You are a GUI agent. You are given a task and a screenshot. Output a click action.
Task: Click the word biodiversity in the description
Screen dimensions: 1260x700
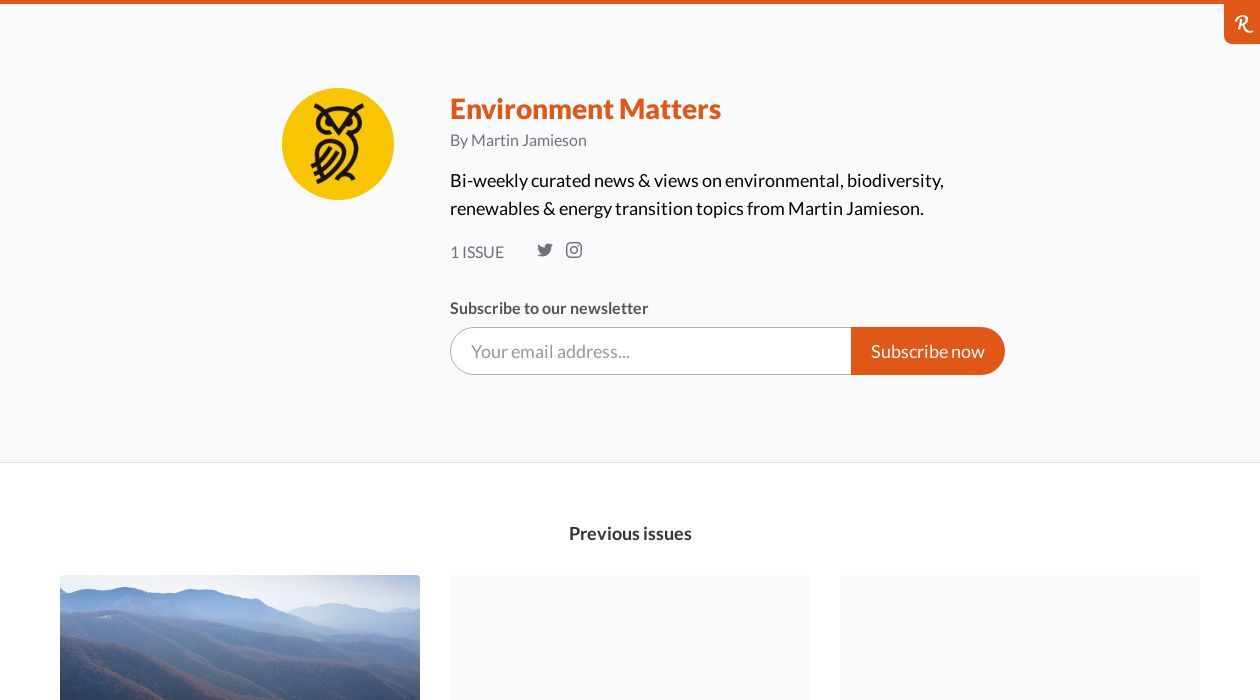tap(895, 180)
